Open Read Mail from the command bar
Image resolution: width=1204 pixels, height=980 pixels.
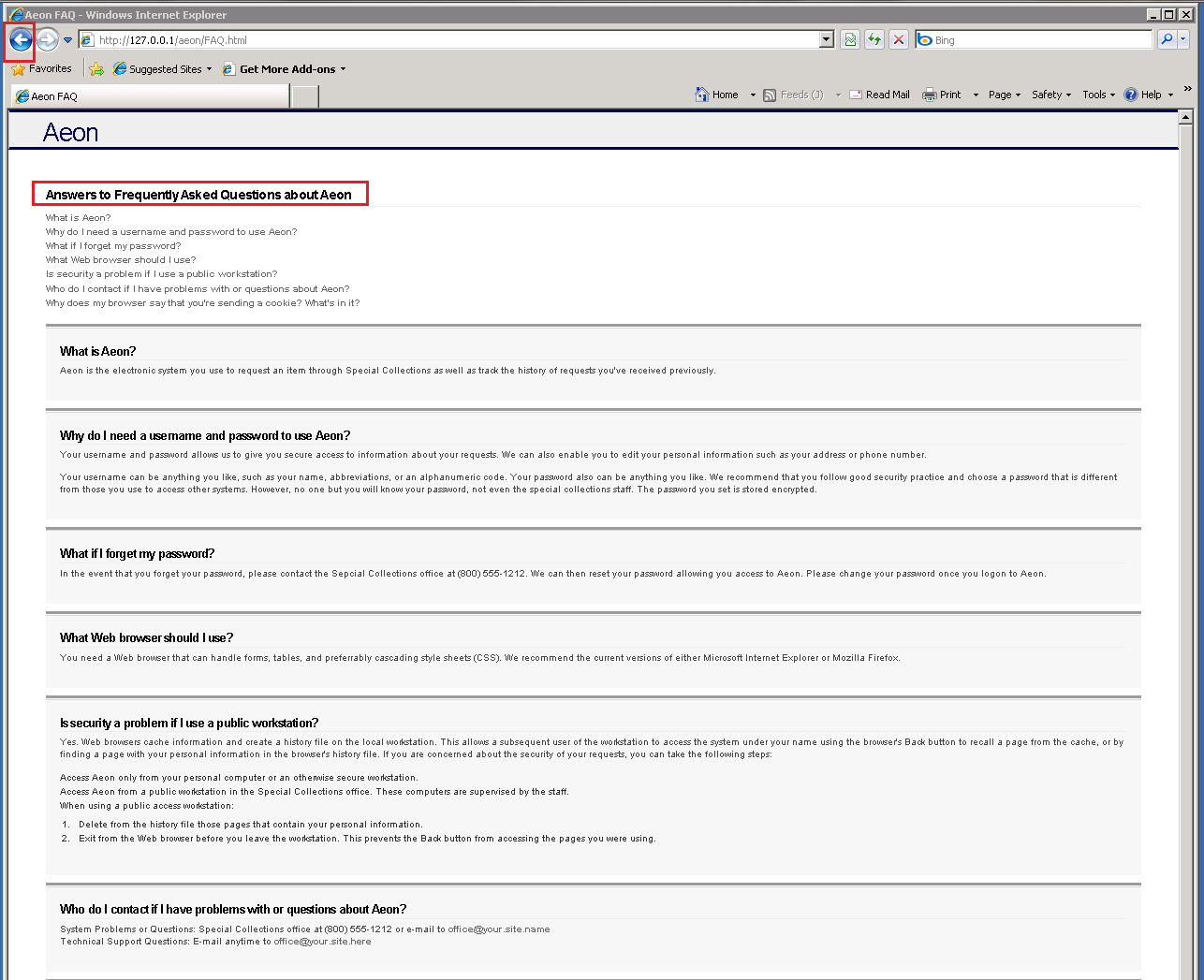pyautogui.click(x=879, y=94)
